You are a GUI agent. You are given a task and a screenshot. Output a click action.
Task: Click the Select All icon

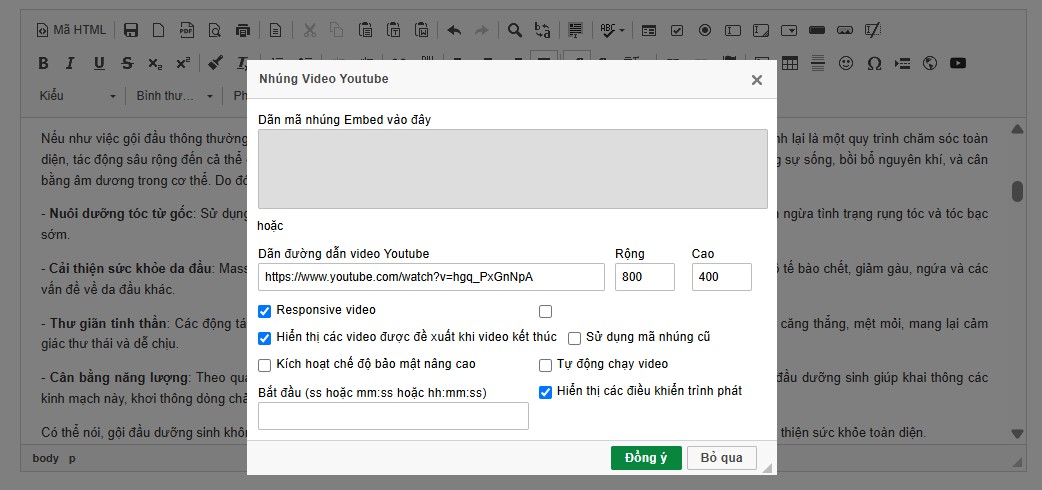click(575, 30)
